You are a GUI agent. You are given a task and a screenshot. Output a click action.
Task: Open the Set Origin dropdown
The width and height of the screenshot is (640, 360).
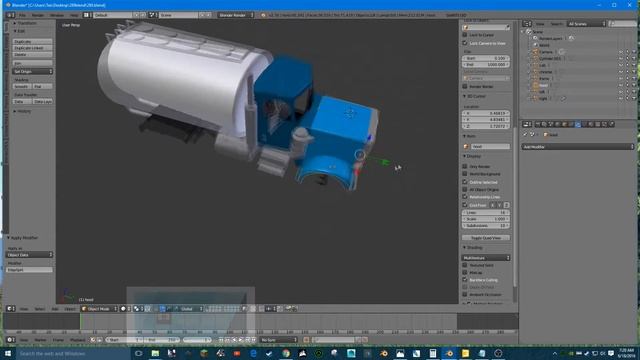point(33,71)
